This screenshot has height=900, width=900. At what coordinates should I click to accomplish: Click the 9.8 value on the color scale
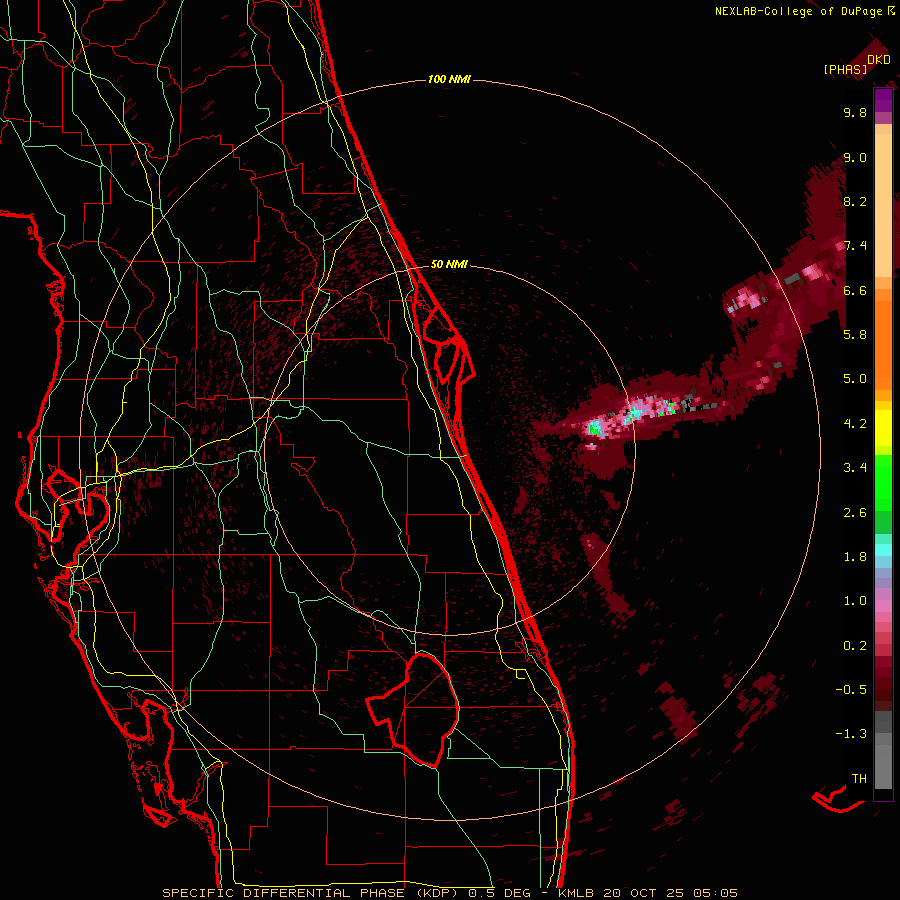point(855,112)
